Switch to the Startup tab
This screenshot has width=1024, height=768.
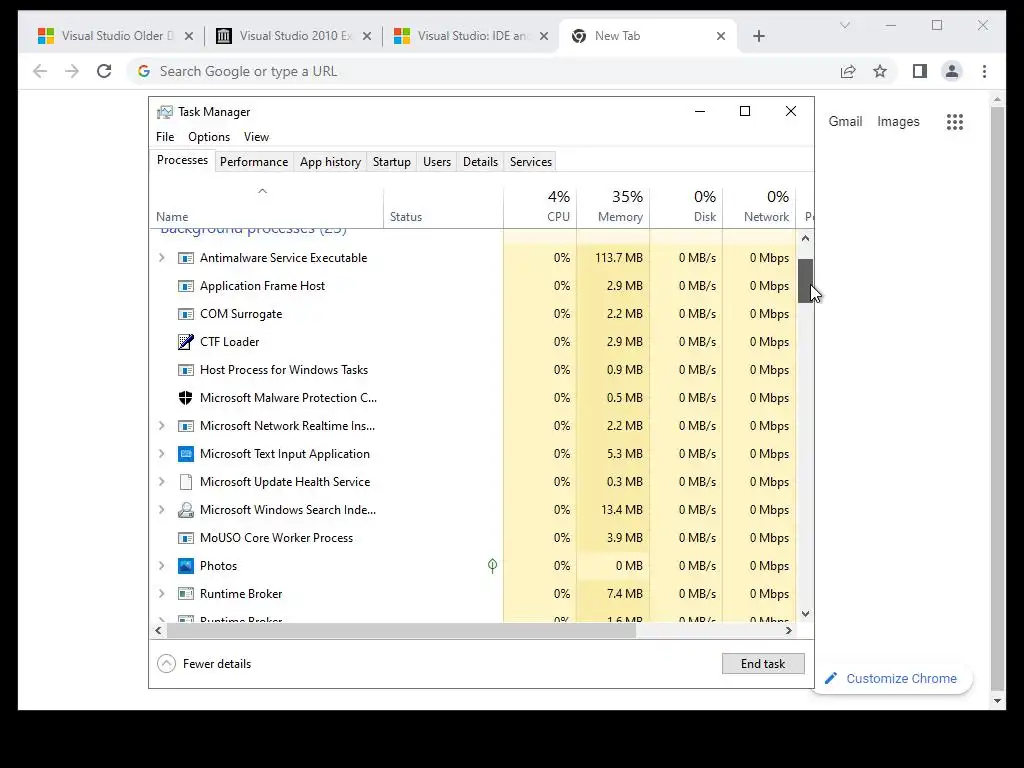pyautogui.click(x=392, y=162)
